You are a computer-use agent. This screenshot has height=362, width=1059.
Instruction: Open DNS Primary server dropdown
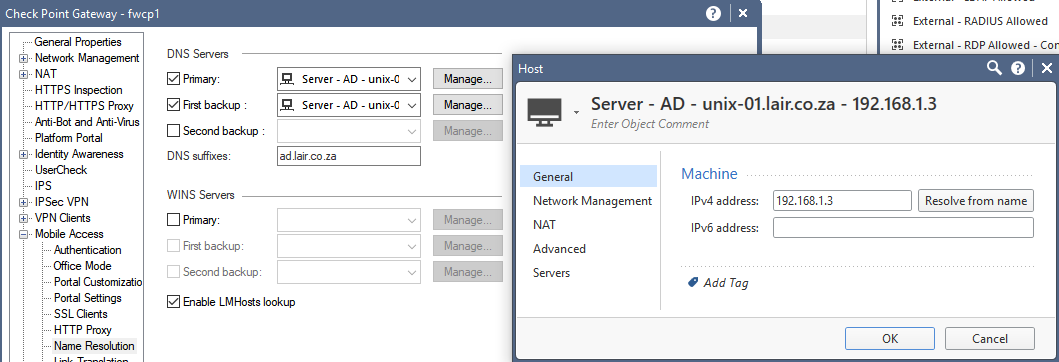click(x=412, y=79)
